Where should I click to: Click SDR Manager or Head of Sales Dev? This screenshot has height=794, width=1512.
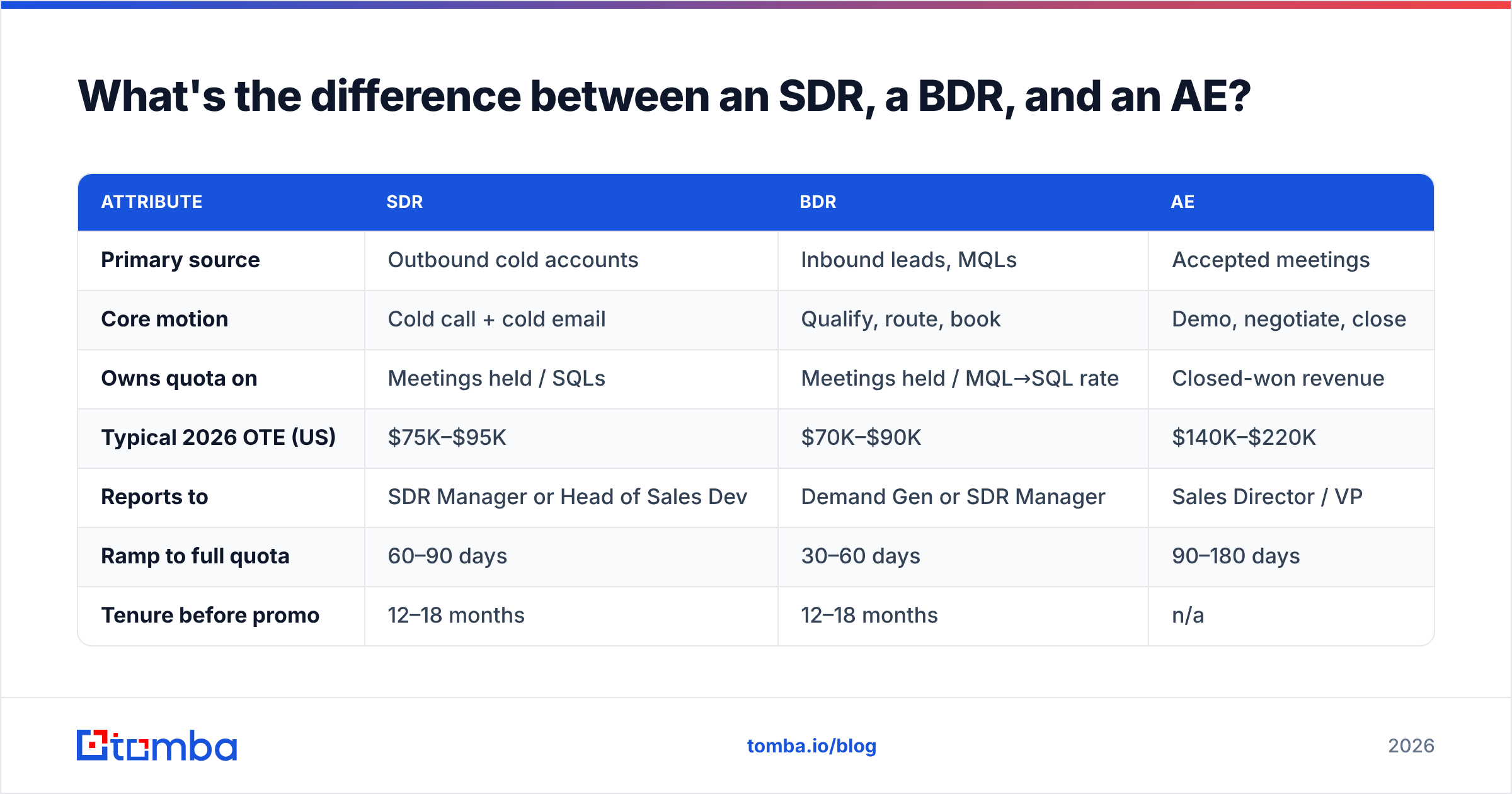click(x=567, y=497)
